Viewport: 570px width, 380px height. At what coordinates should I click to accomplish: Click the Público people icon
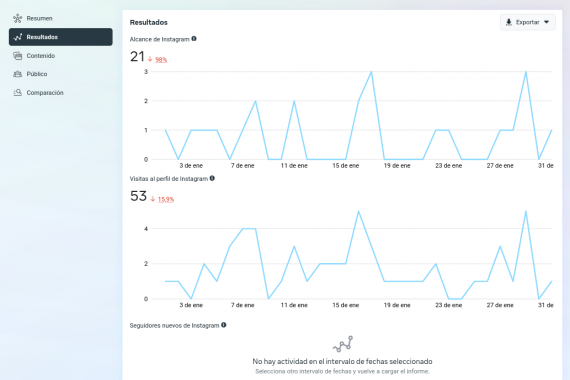17,74
